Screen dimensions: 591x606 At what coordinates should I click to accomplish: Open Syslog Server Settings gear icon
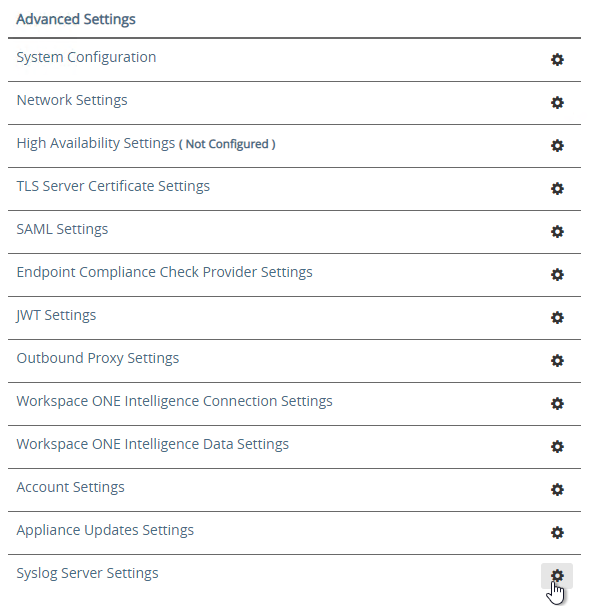[557, 575]
